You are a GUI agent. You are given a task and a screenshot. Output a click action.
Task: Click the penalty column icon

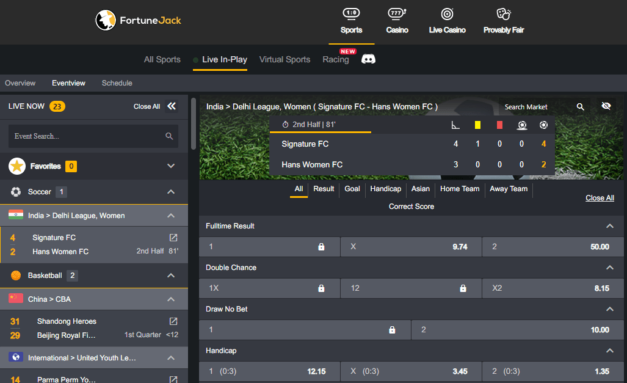522,125
